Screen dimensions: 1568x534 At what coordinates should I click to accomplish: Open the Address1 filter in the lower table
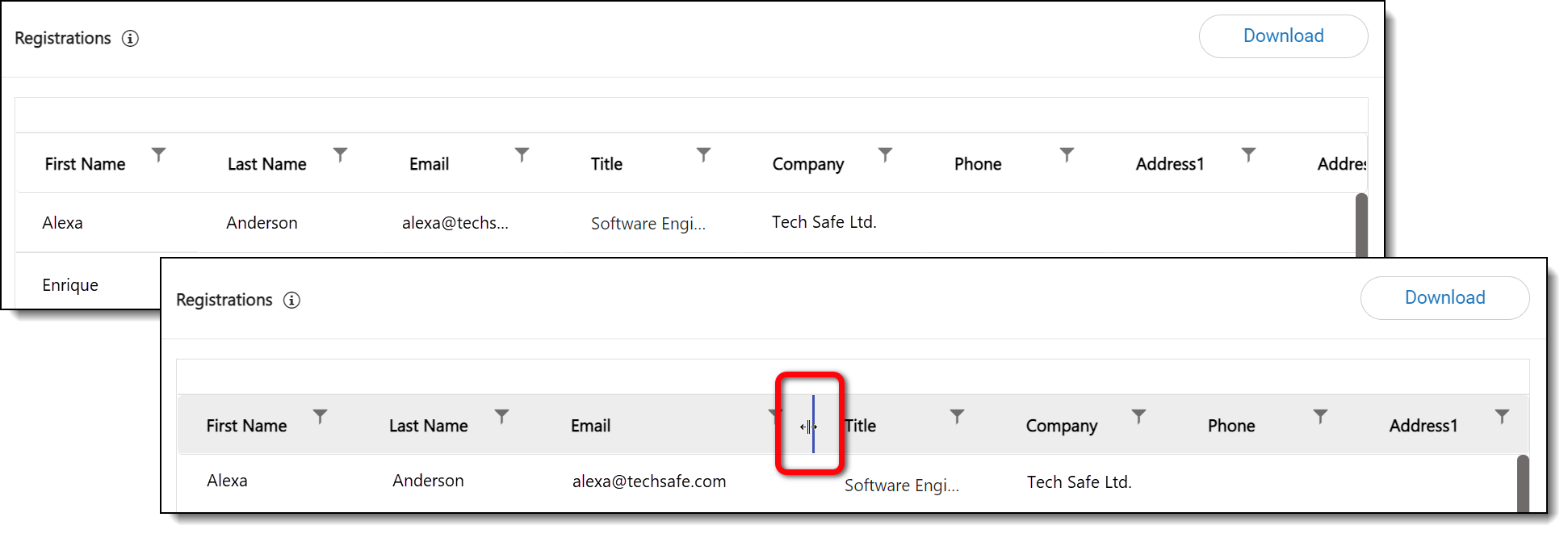point(1502,416)
